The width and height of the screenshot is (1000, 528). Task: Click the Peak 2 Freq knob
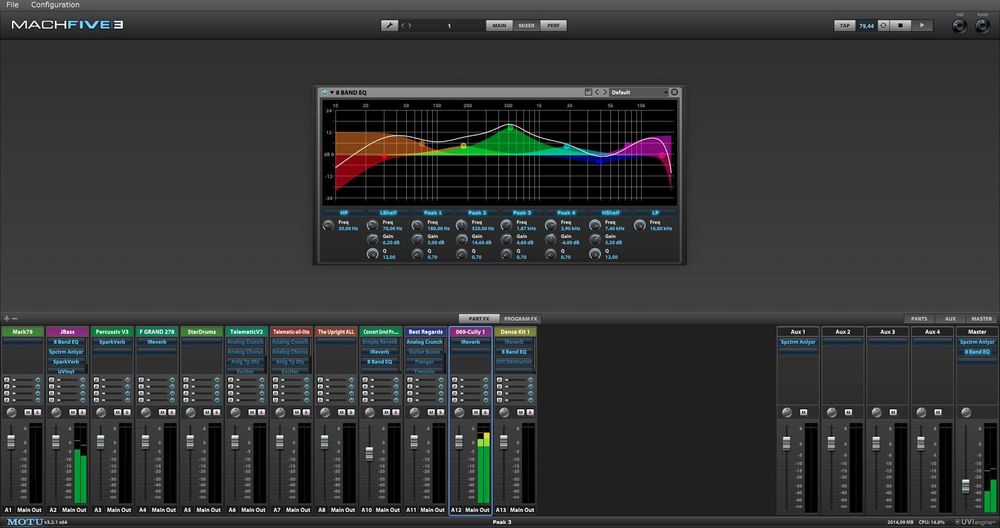pyautogui.click(x=462, y=225)
